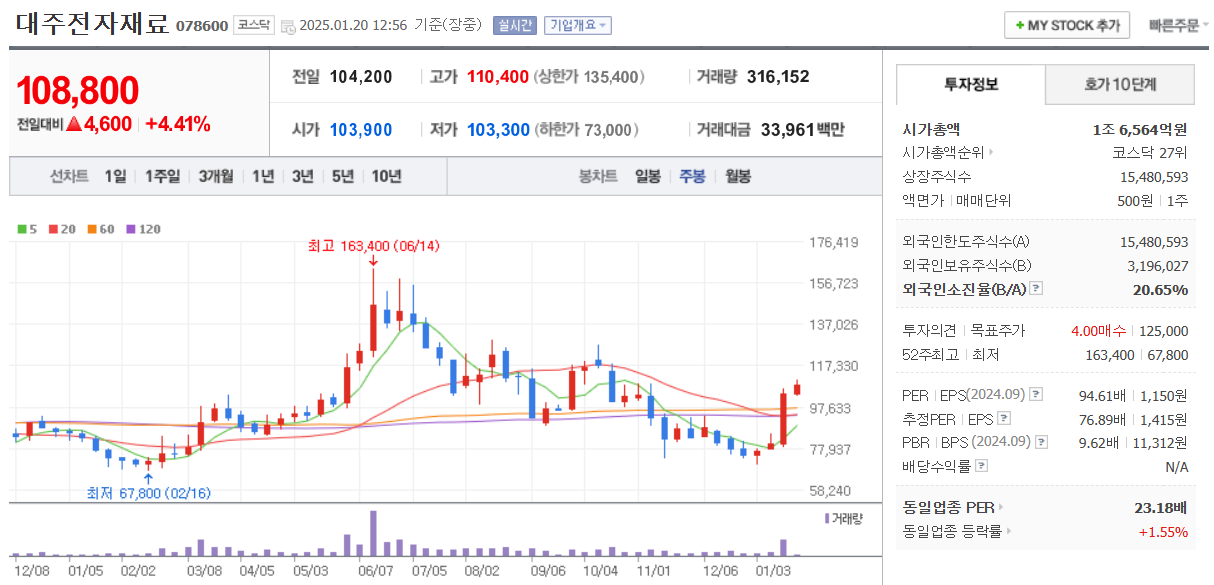Viewport: 1214px width, 585px height.
Task: Click the red 20-day moving average swatch
Action: tap(52, 228)
